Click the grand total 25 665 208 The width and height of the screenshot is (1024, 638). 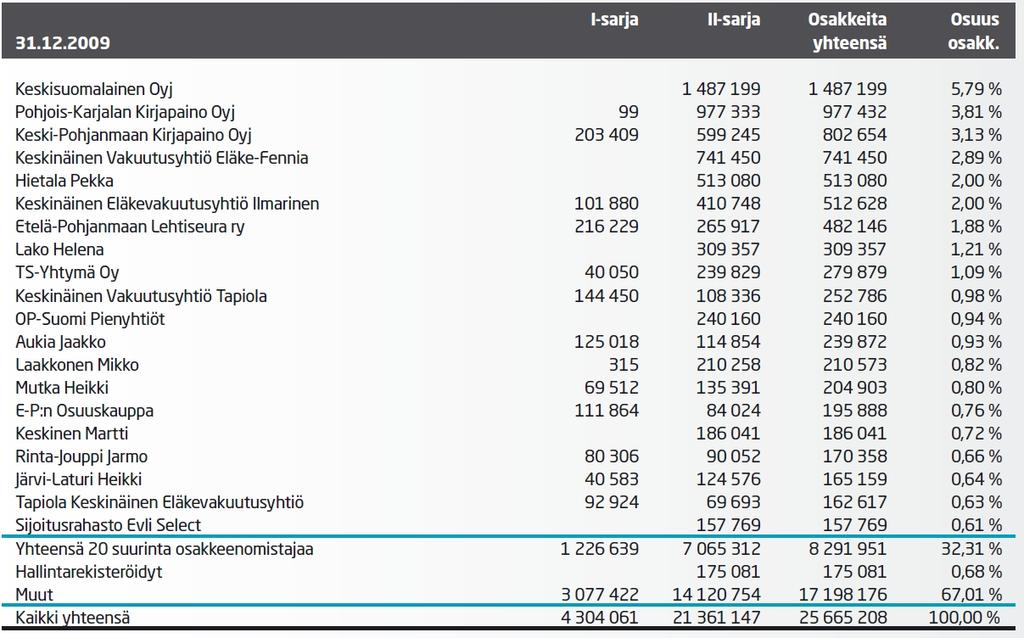point(843,617)
